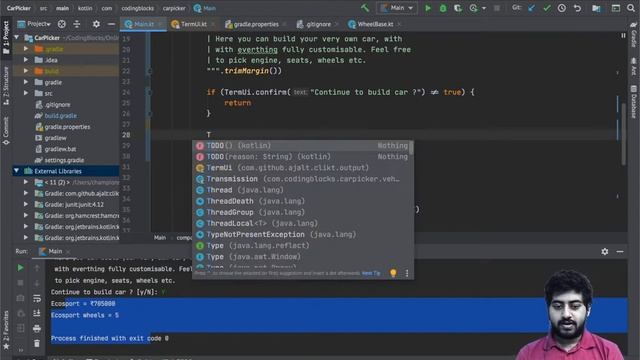Image resolution: width=640 pixels, height=360 pixels.
Task: Click the Search Everywhere magnifier icon
Action: [x=631, y=8]
